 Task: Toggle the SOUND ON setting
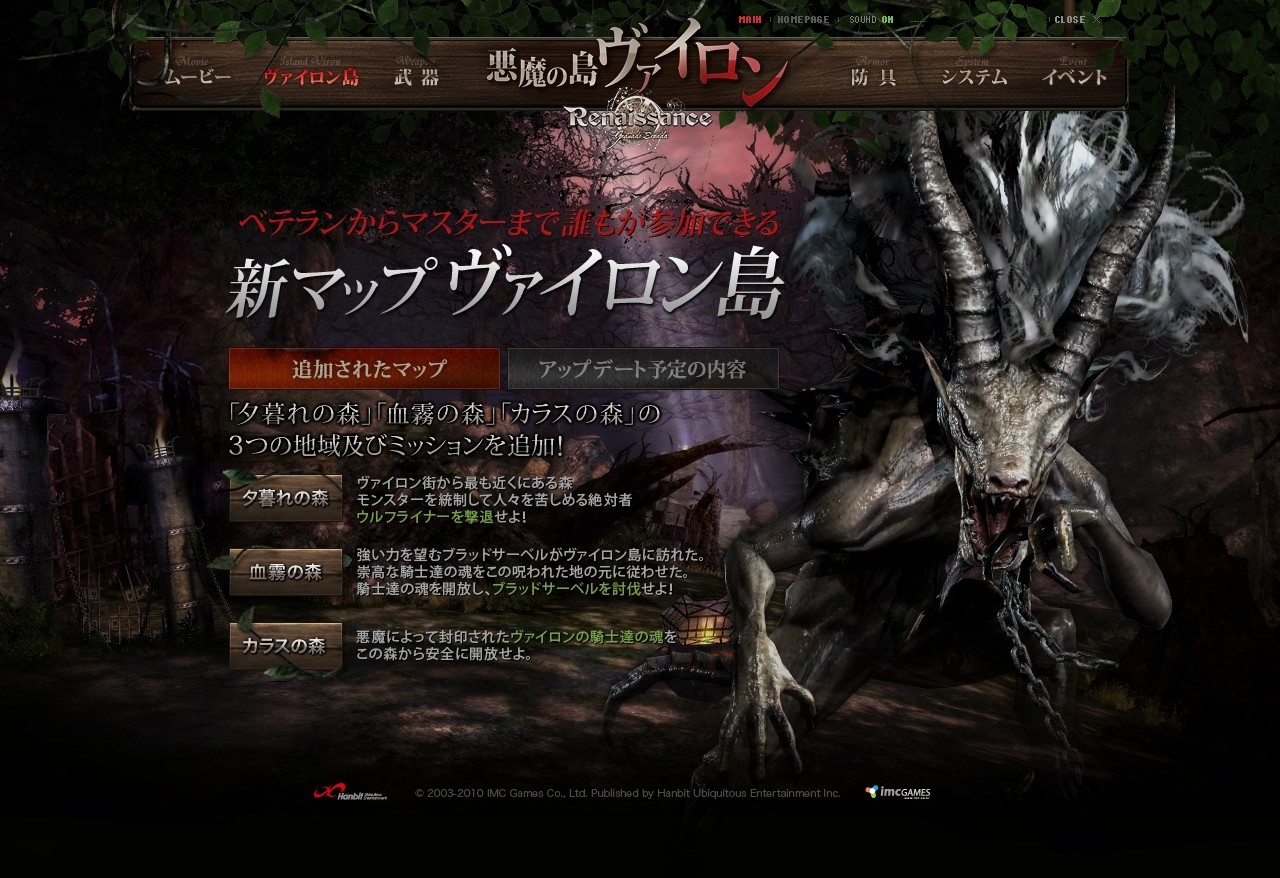click(x=871, y=19)
